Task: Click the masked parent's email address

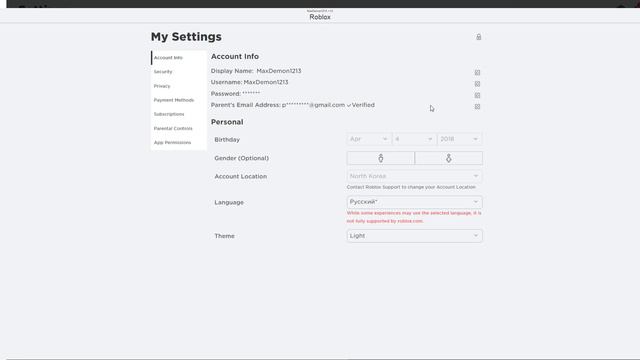Action: pyautogui.click(x=313, y=105)
